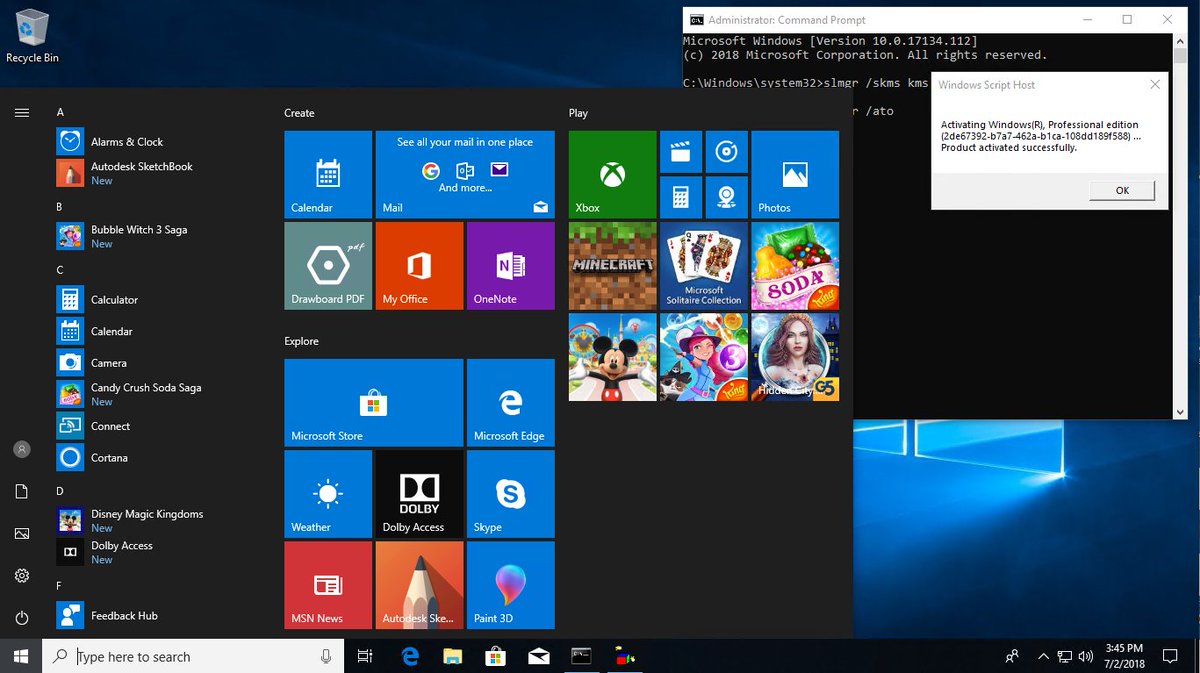Open Task View on the taskbar
Viewport: 1200px width, 673px height.
tap(365, 656)
